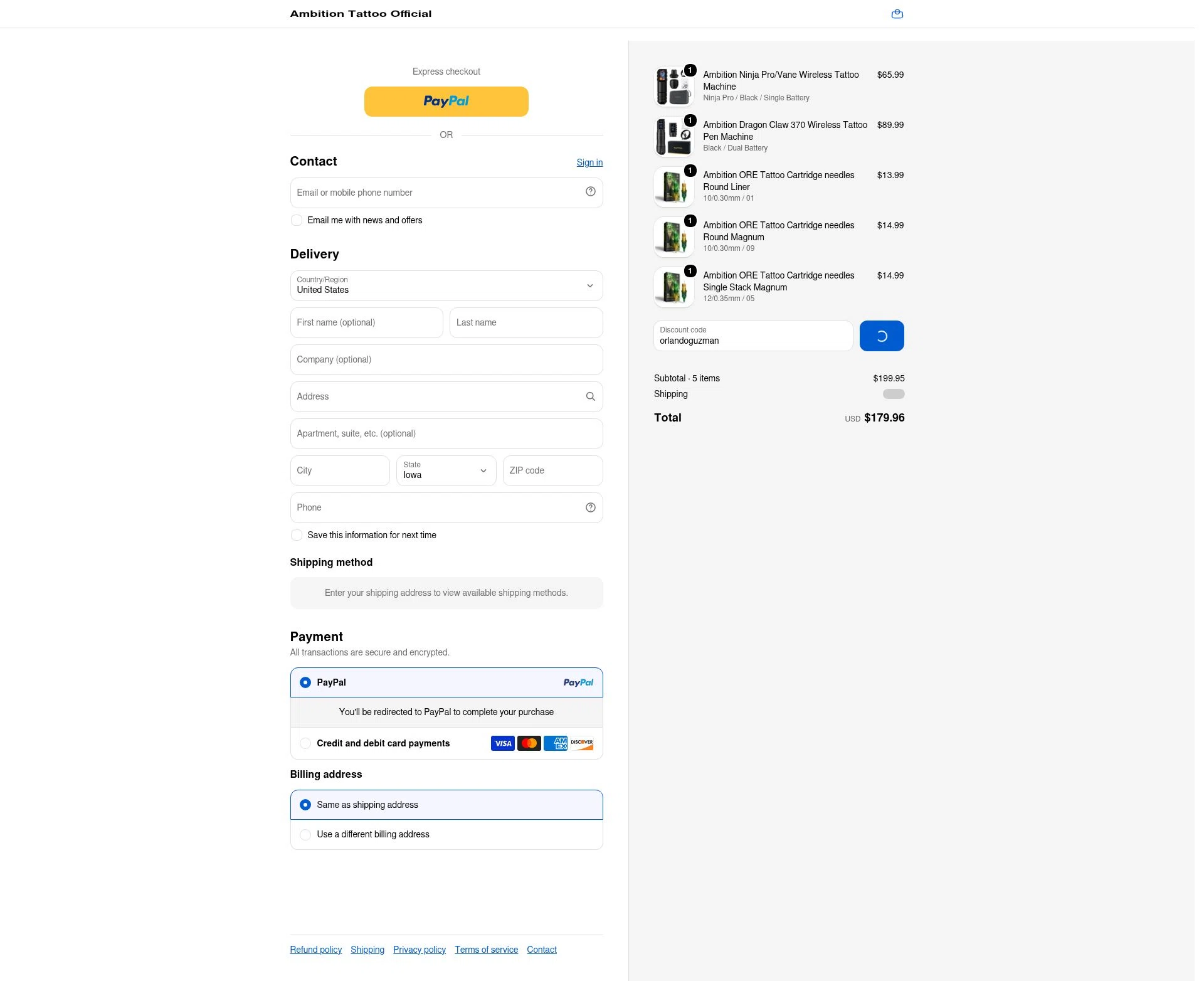Image resolution: width=1204 pixels, height=981 pixels.
Task: Click the Subtotal amount $199.95
Action: coord(889,378)
